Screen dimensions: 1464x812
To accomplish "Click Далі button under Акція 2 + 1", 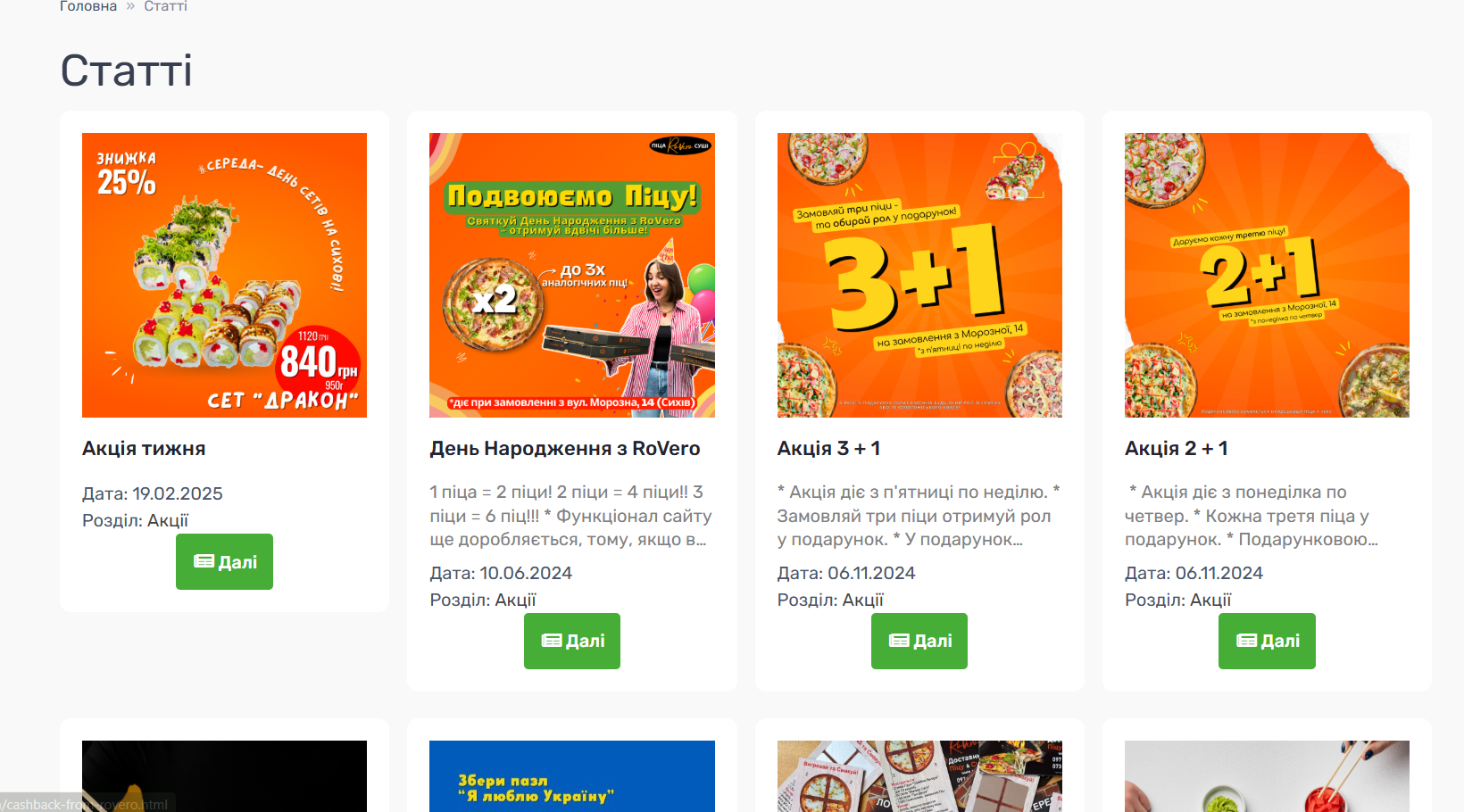I will pyautogui.click(x=1267, y=641).
